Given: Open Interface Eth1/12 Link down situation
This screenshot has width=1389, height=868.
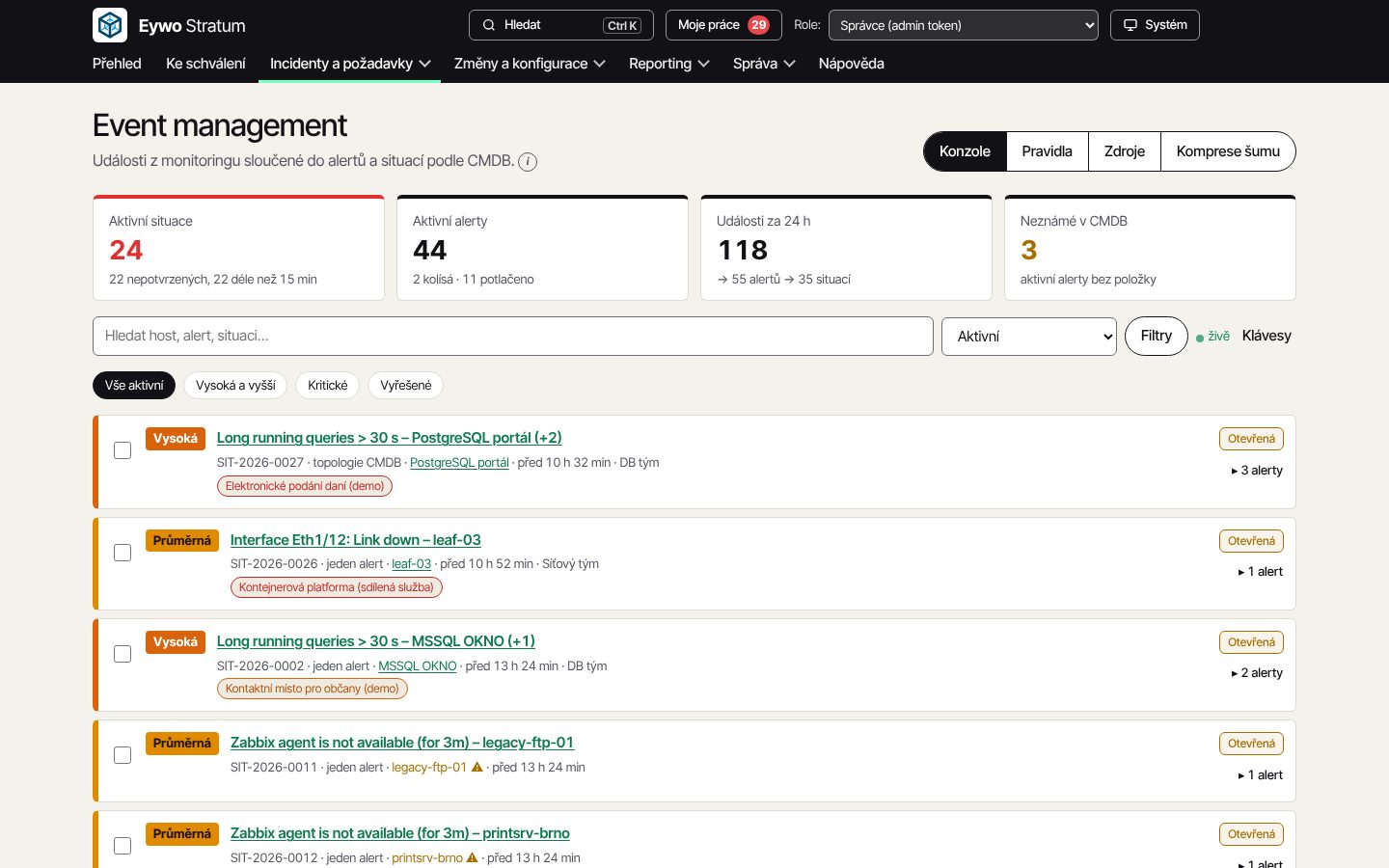Looking at the screenshot, I should (355, 540).
